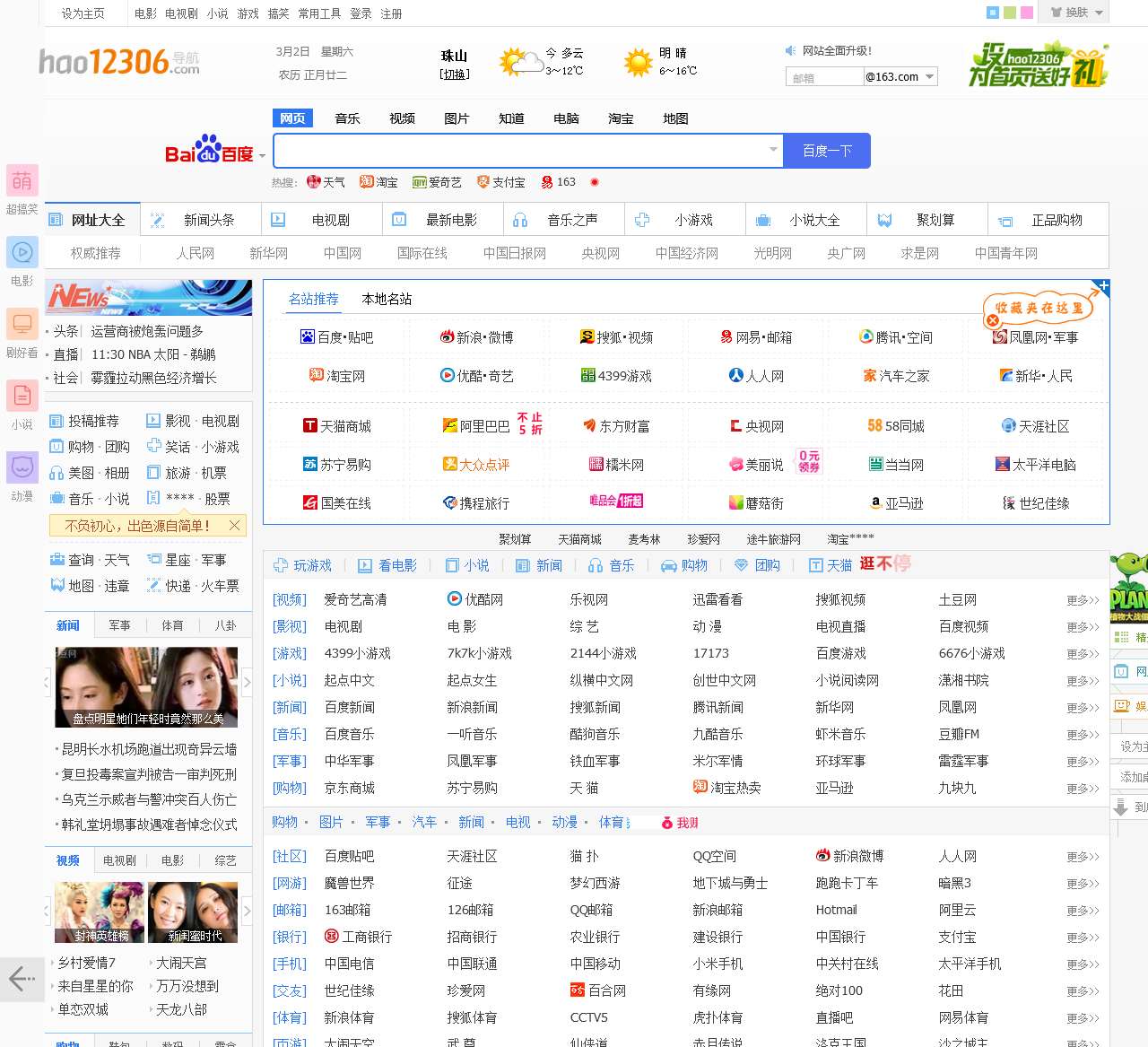Viewport: 1148px width, 1047px height.
Task: Select the pink skin color swatch
Action: (x=1028, y=13)
